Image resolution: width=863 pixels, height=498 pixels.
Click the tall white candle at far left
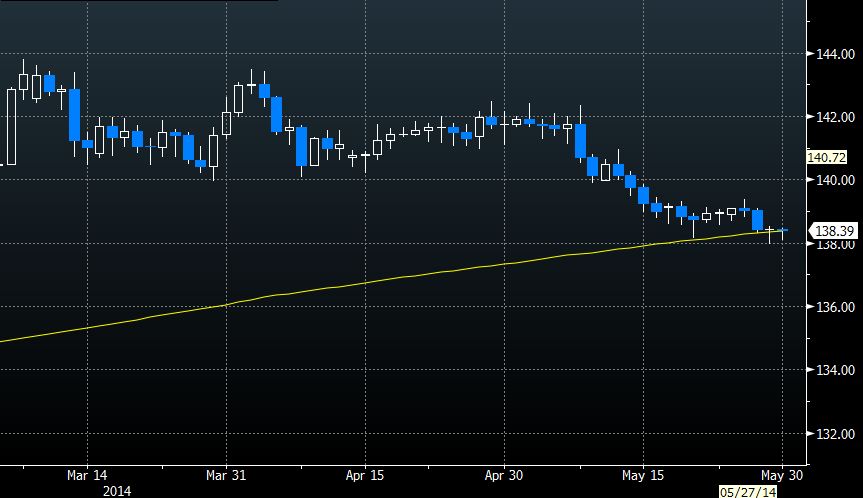point(11,127)
